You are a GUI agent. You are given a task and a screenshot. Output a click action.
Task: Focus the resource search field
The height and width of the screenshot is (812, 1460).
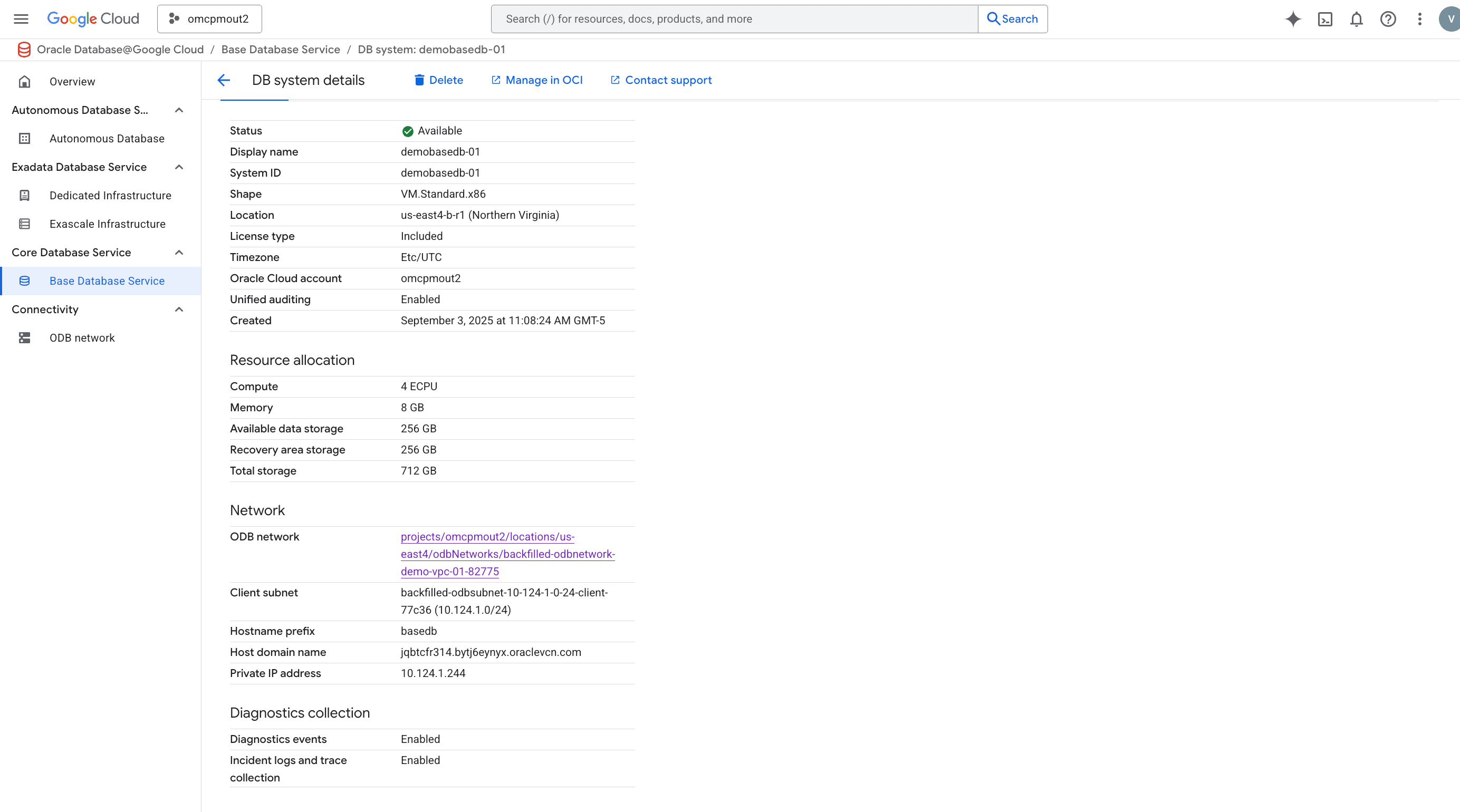click(x=734, y=18)
